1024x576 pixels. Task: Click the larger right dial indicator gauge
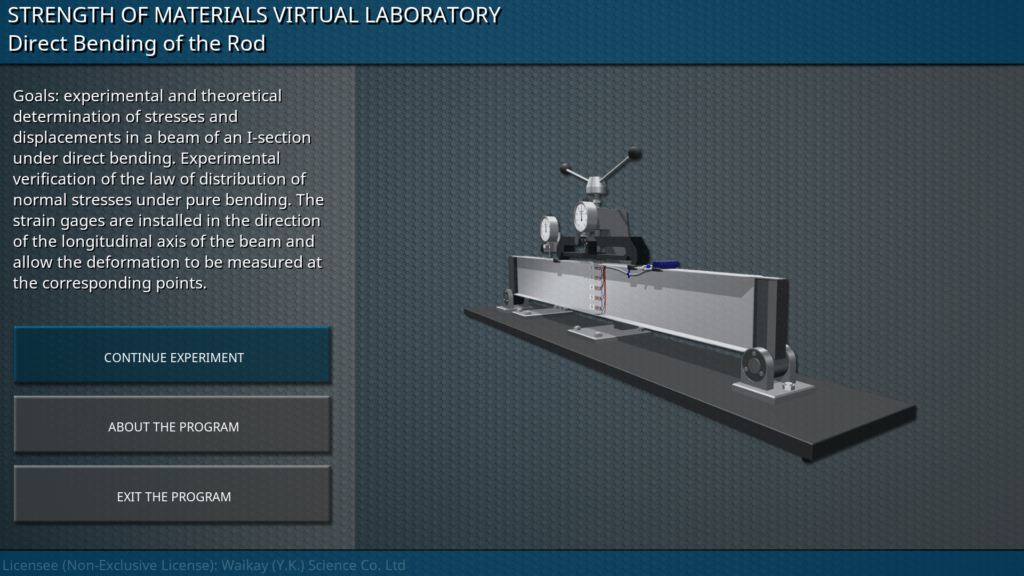586,217
